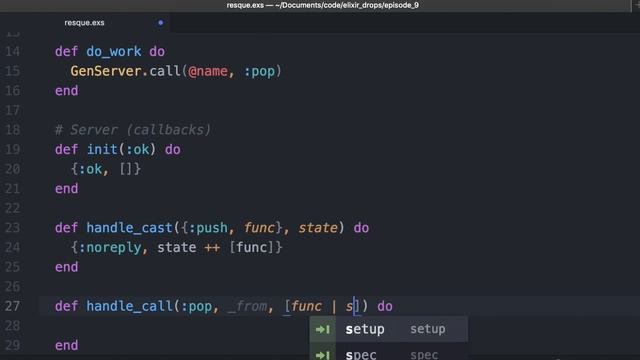Click the 'end' keyword on line 21
Screen dimensions: 640x360
[x=67, y=189]
